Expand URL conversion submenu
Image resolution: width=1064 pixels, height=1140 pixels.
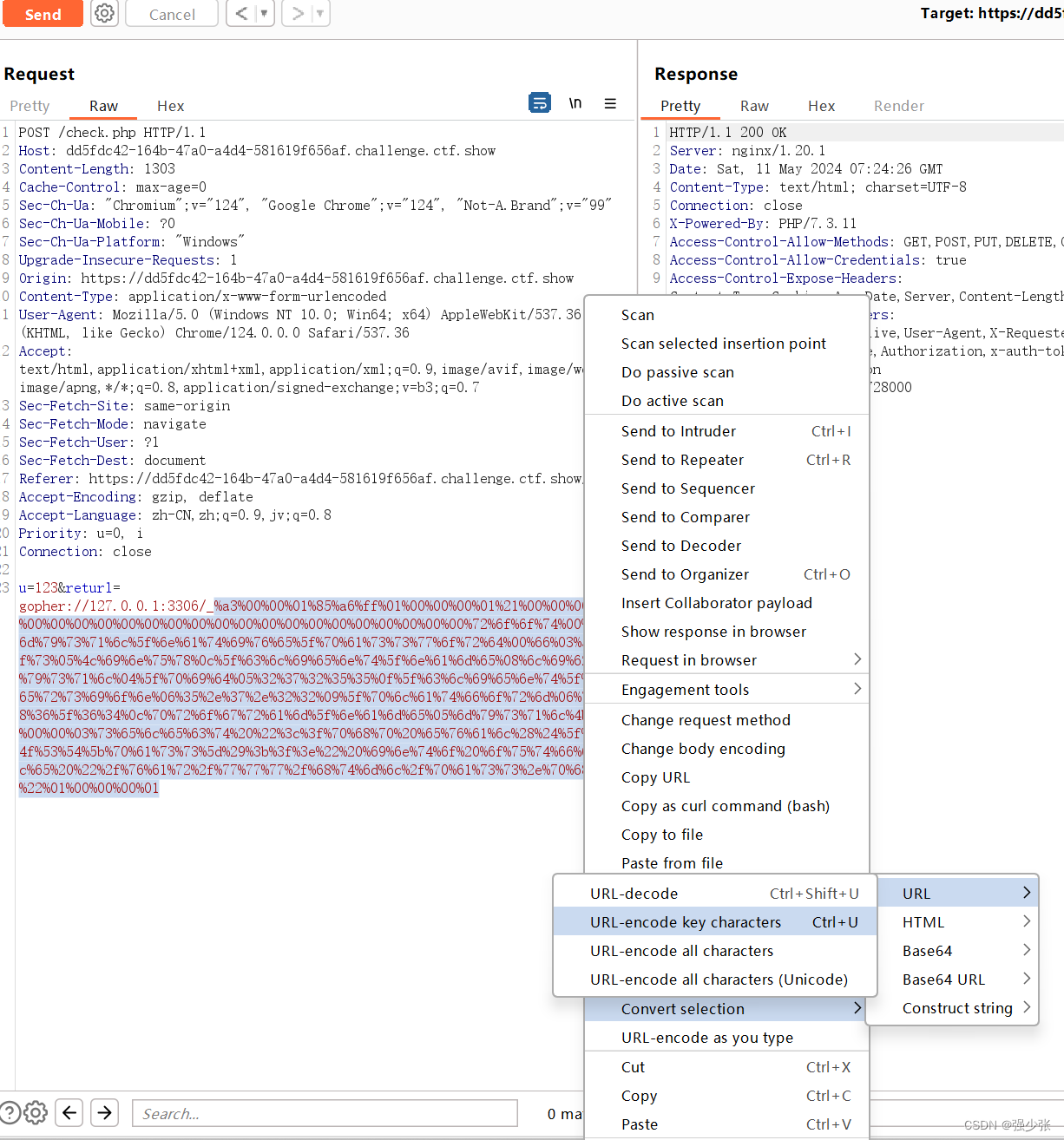[x=958, y=894]
